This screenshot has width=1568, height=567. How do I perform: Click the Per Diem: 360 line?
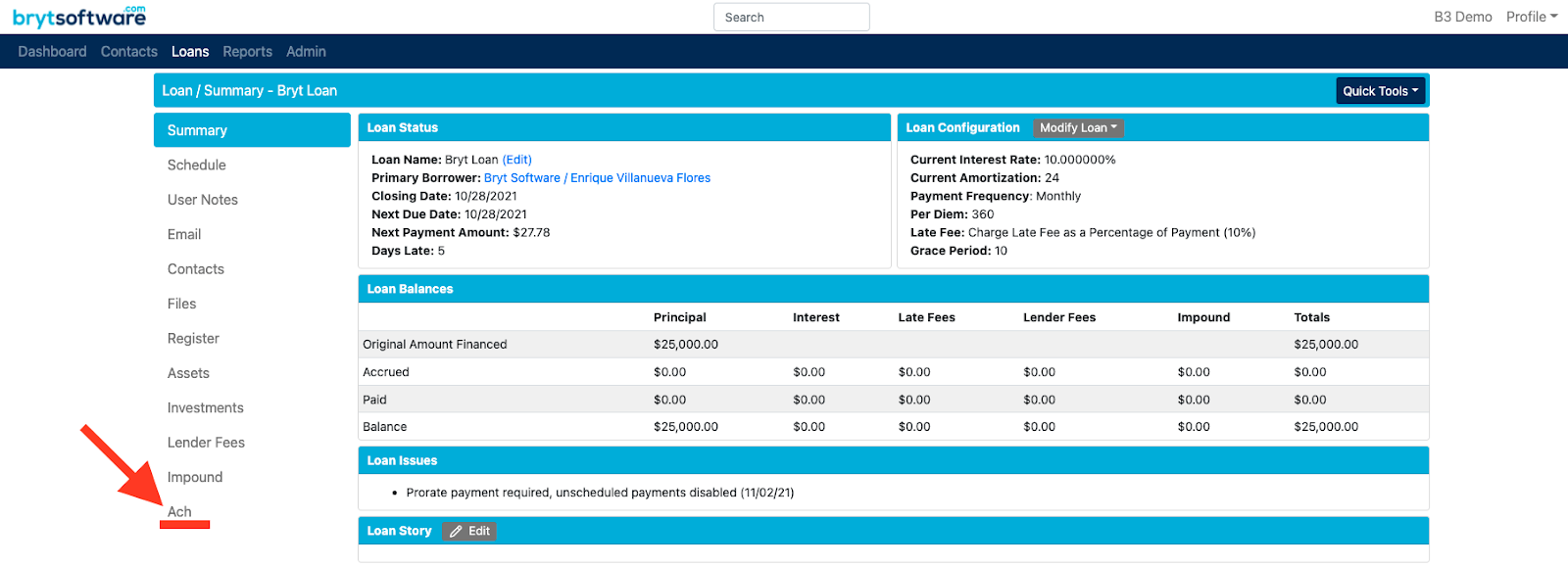tap(952, 214)
